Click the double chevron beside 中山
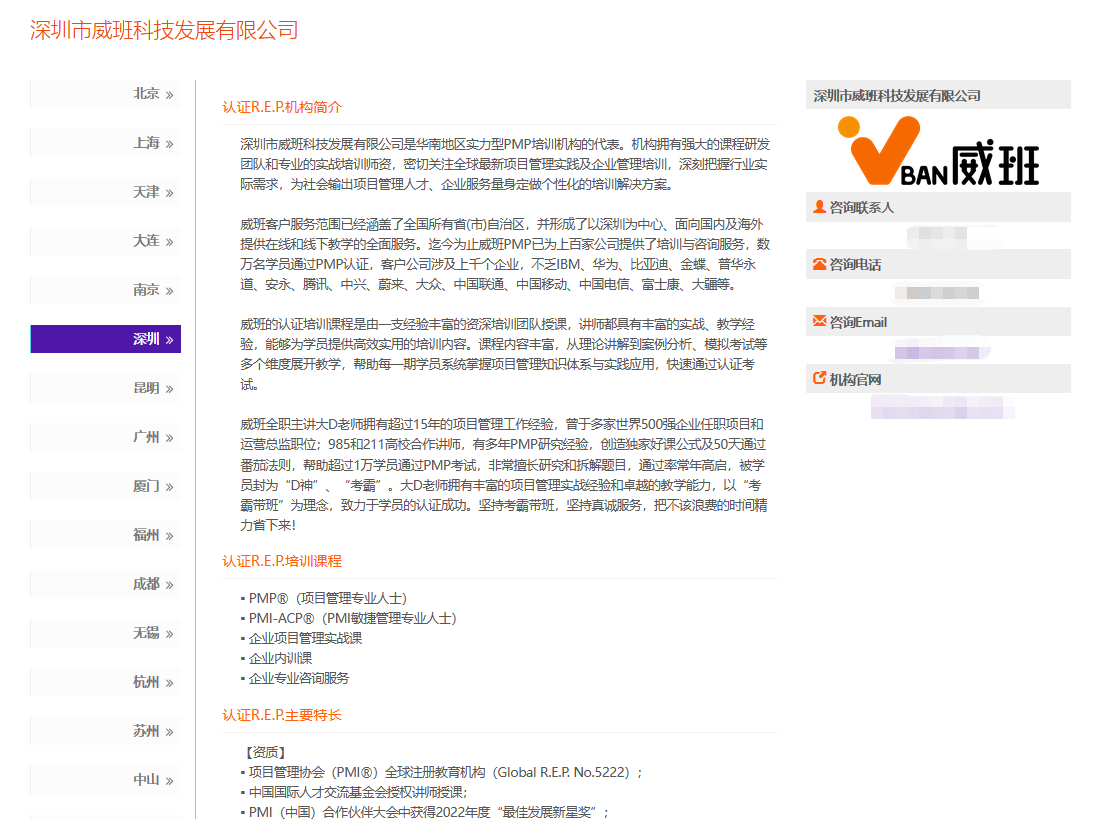This screenshot has width=1105, height=819. coord(169,781)
